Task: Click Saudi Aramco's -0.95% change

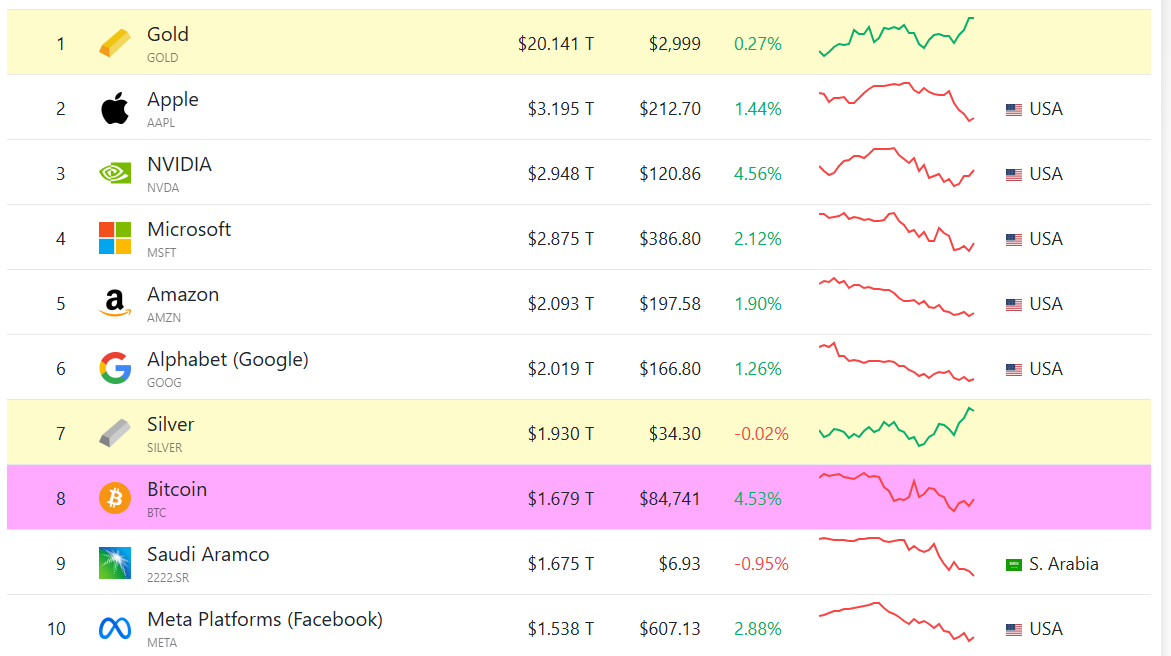Action: click(761, 564)
